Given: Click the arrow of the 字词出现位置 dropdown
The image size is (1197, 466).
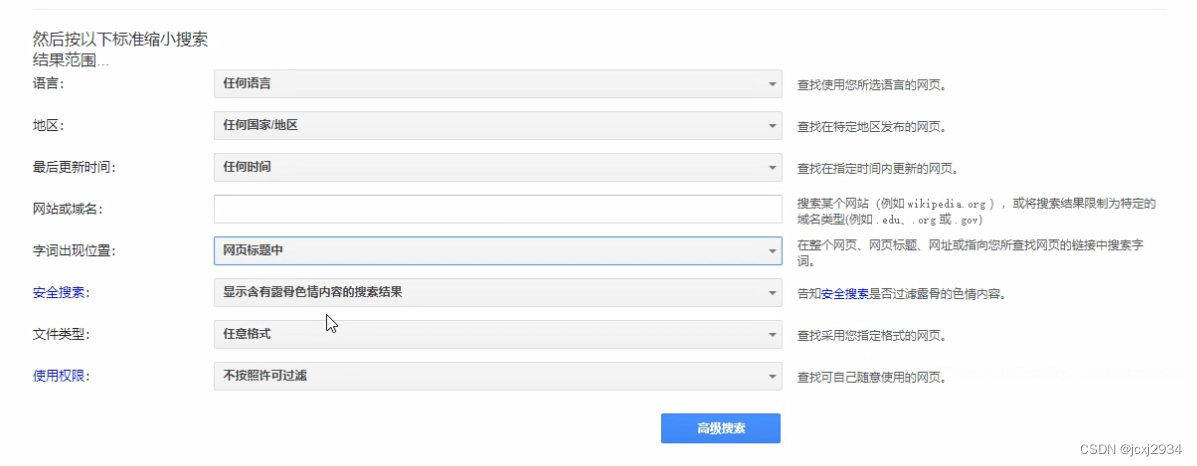Looking at the screenshot, I should click(x=771, y=251).
